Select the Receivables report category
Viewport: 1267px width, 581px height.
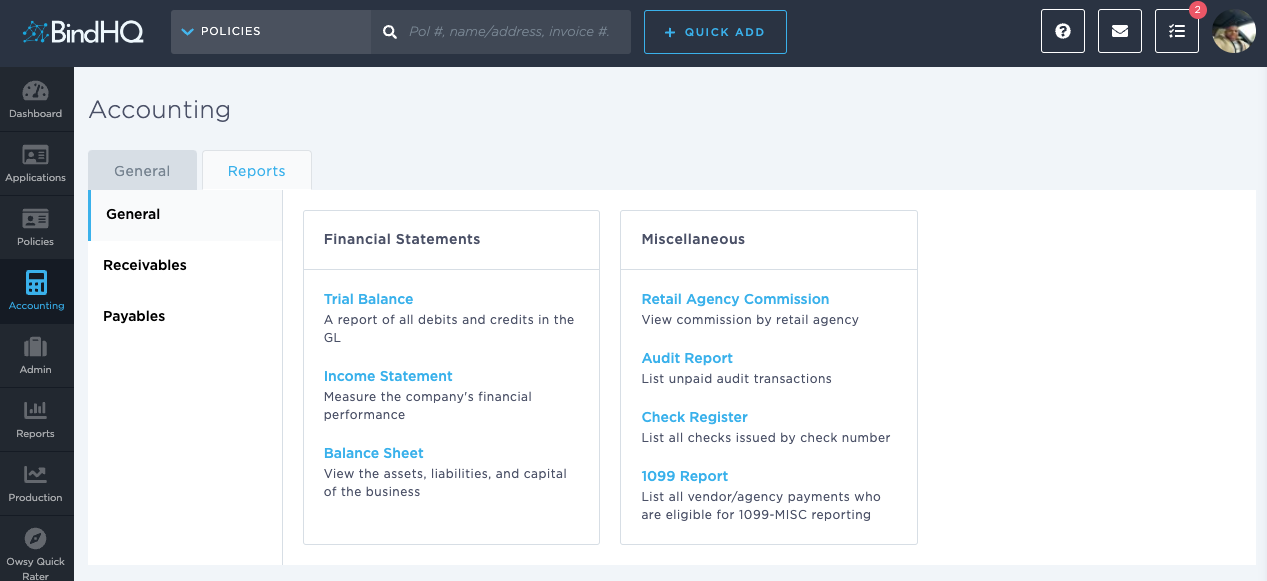point(145,265)
